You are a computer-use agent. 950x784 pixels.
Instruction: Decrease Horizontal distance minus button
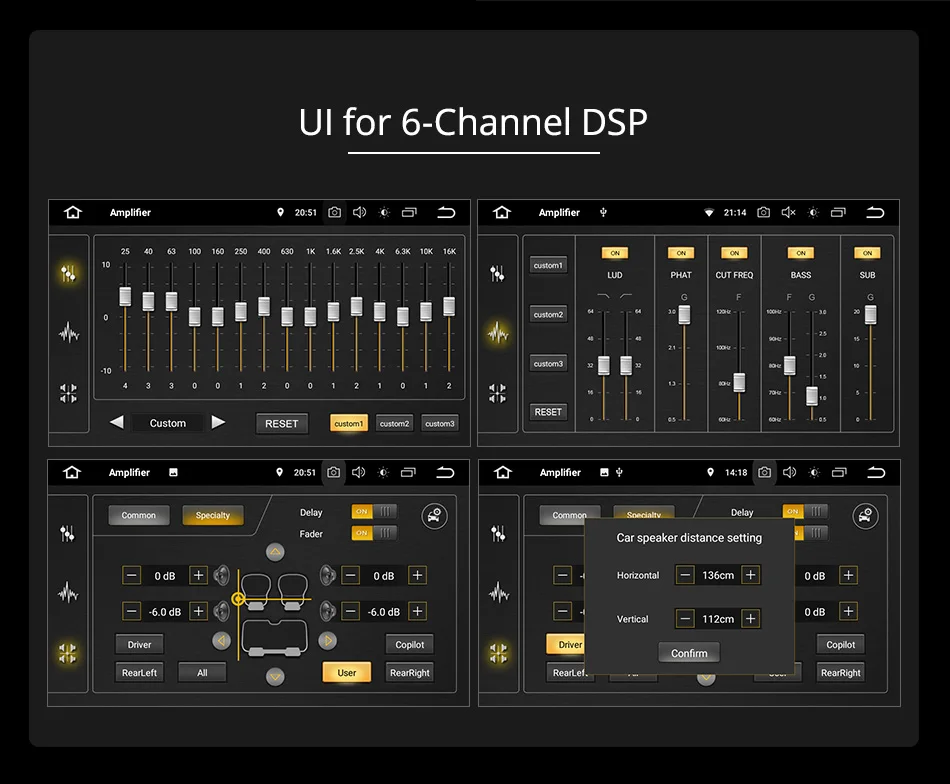pyautogui.click(x=685, y=575)
